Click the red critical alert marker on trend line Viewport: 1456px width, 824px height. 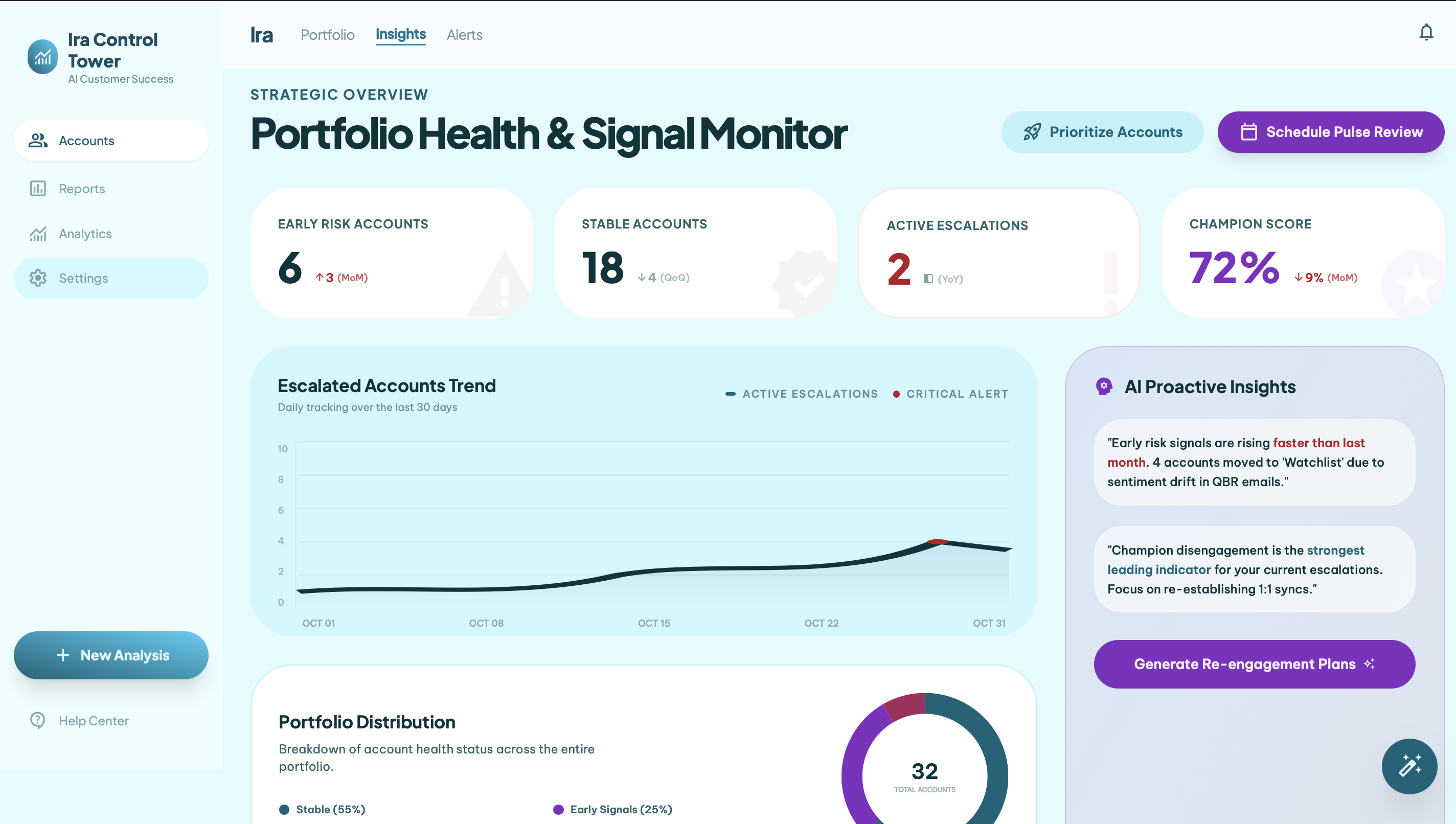[938, 542]
